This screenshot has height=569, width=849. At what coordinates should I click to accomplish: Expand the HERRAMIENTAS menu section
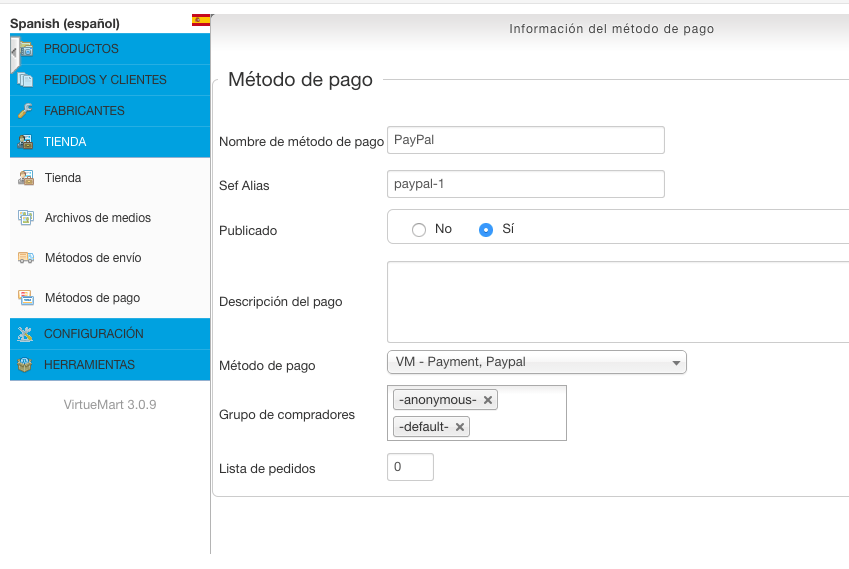click(110, 365)
